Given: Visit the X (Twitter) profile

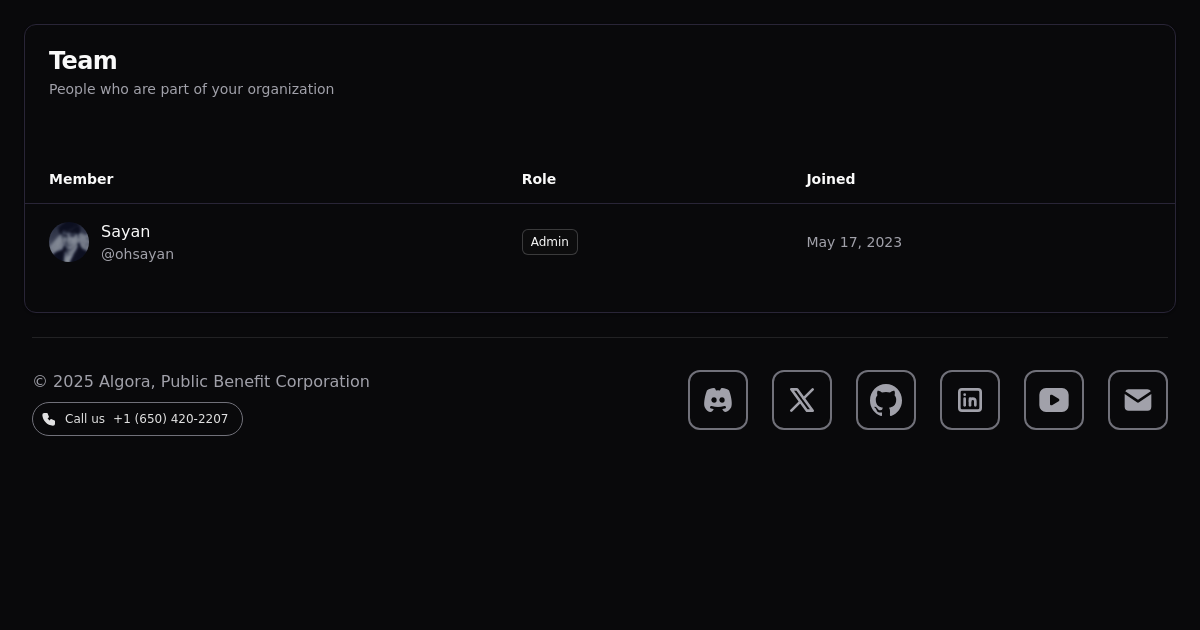Looking at the screenshot, I should tap(802, 400).
